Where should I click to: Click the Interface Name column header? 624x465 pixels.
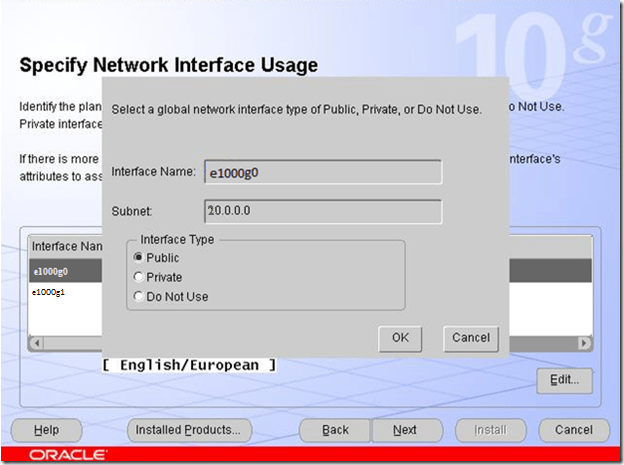pos(66,247)
